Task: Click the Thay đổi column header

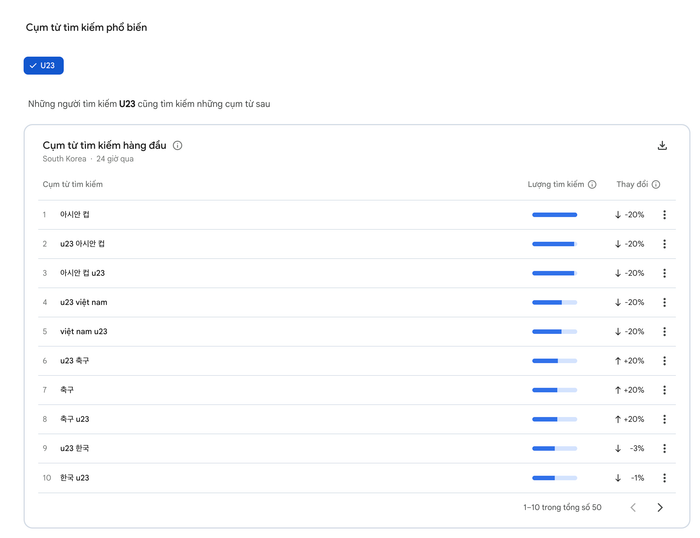Action: (x=632, y=185)
